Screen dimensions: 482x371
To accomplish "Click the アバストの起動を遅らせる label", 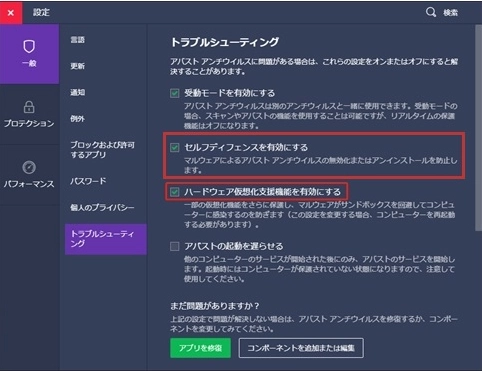I will click(234, 246).
